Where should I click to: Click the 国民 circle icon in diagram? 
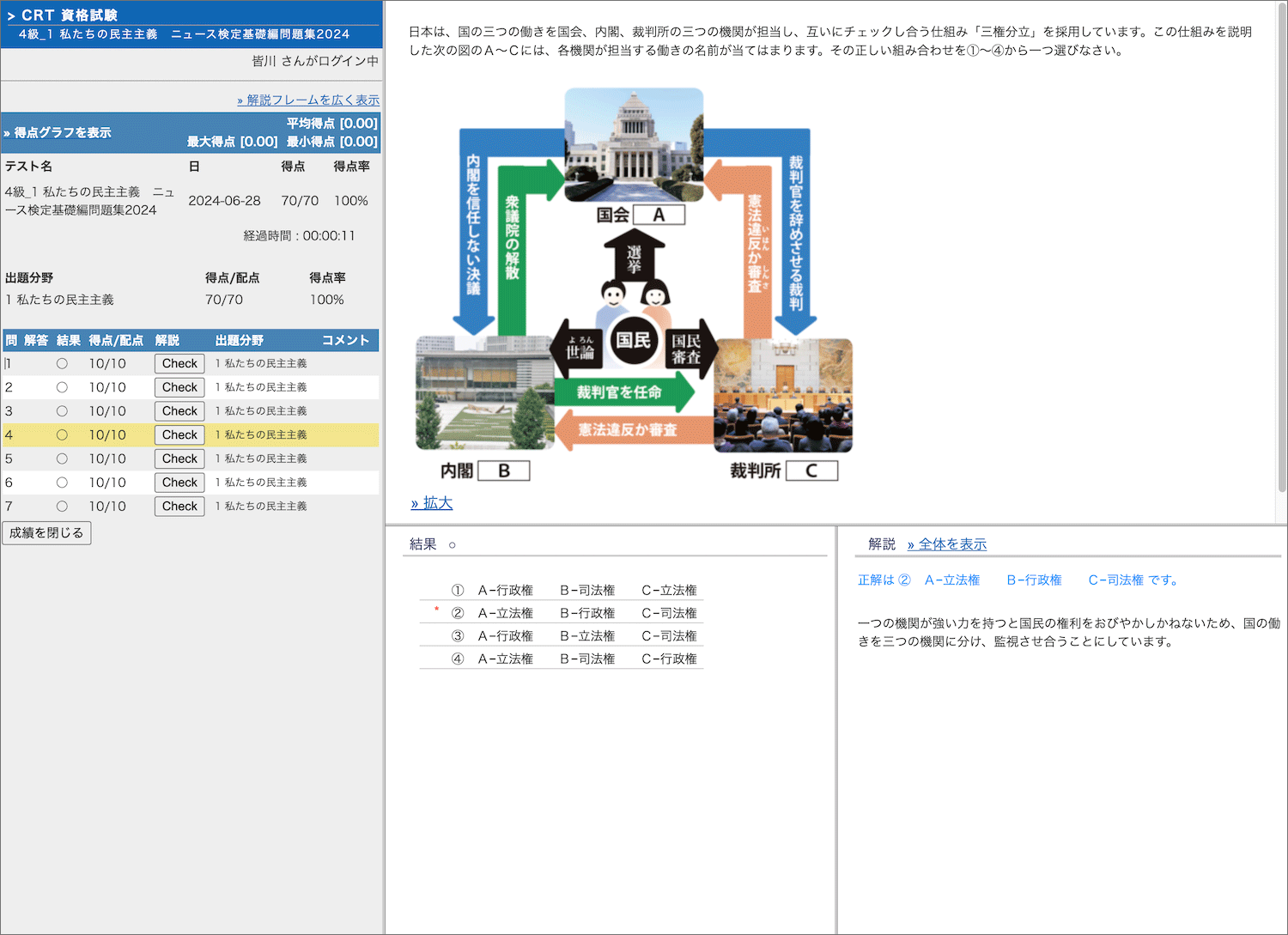(x=633, y=341)
